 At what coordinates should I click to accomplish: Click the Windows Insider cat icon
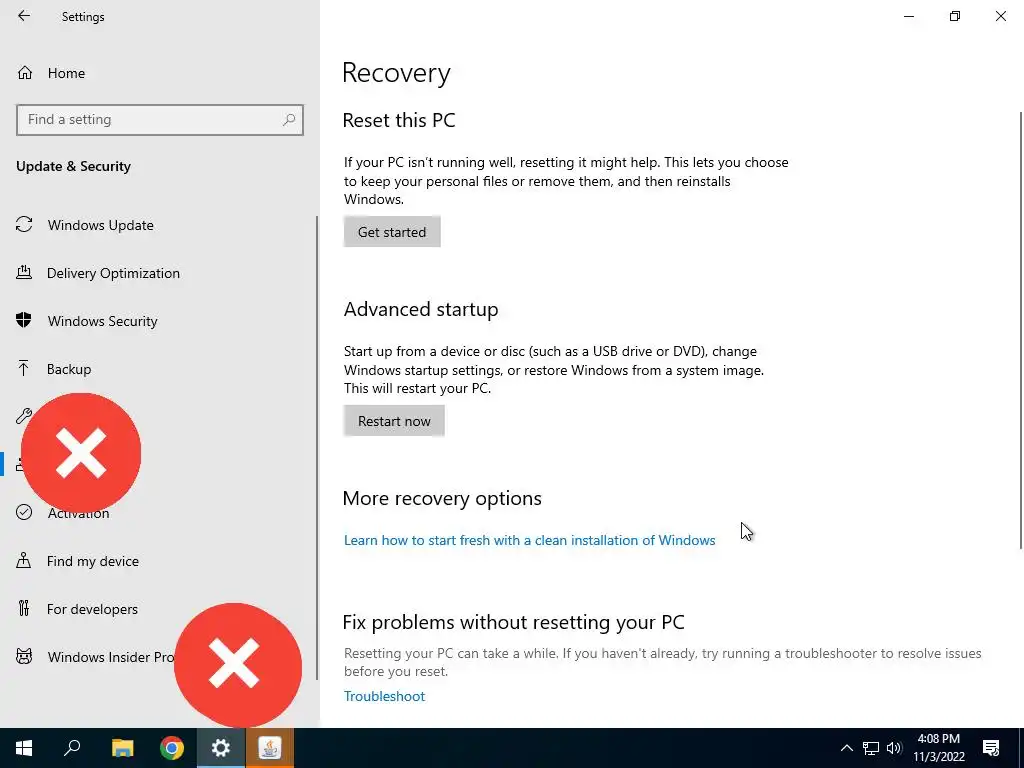tap(24, 656)
